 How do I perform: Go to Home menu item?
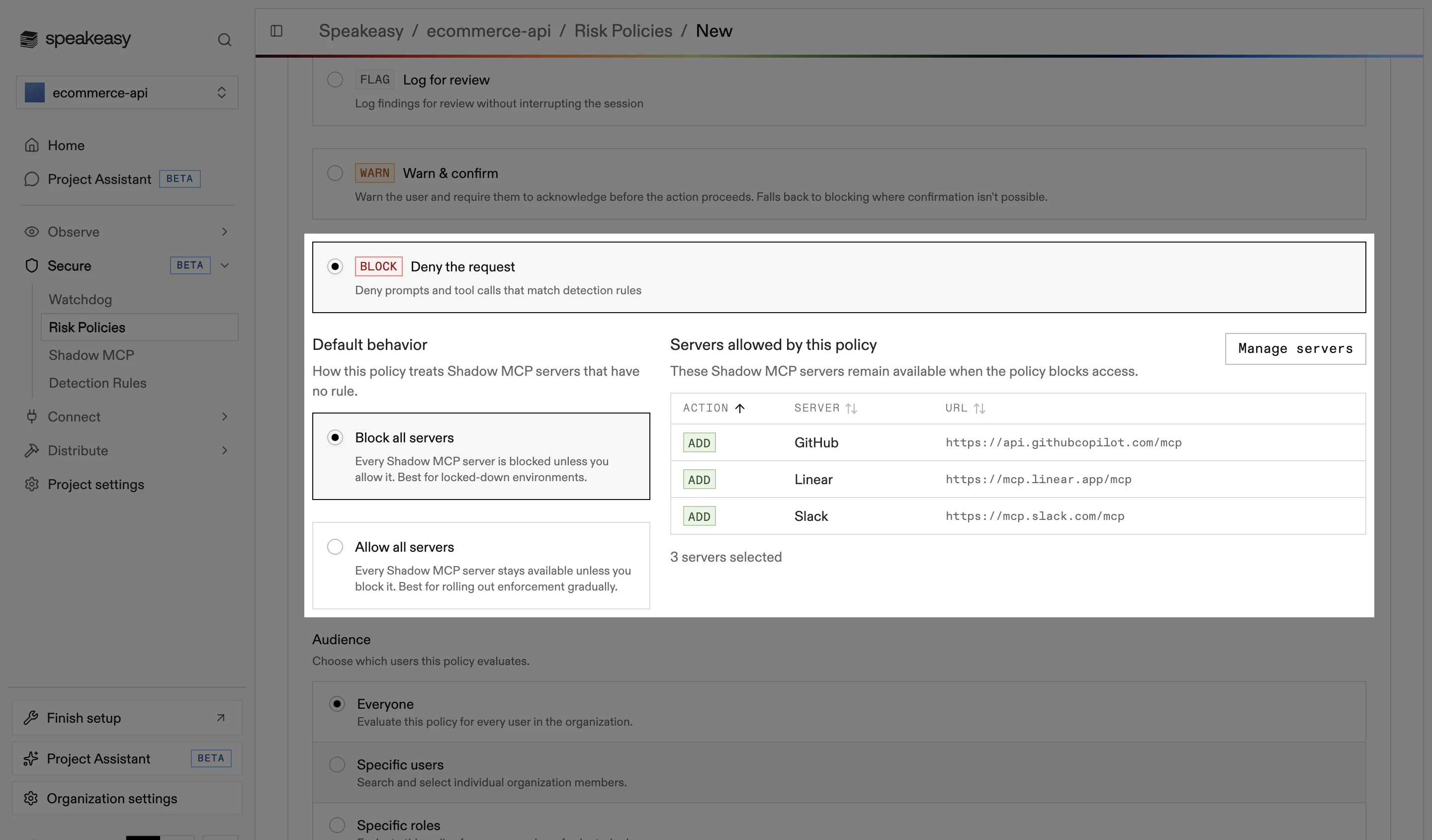click(x=66, y=146)
